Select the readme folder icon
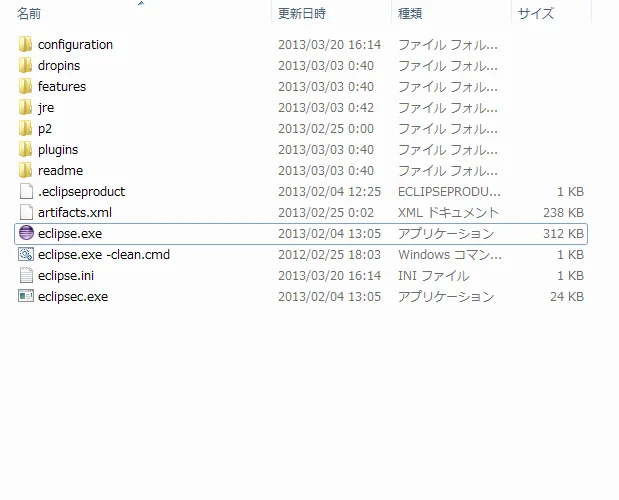Viewport: 619px width, 500px height. point(25,170)
